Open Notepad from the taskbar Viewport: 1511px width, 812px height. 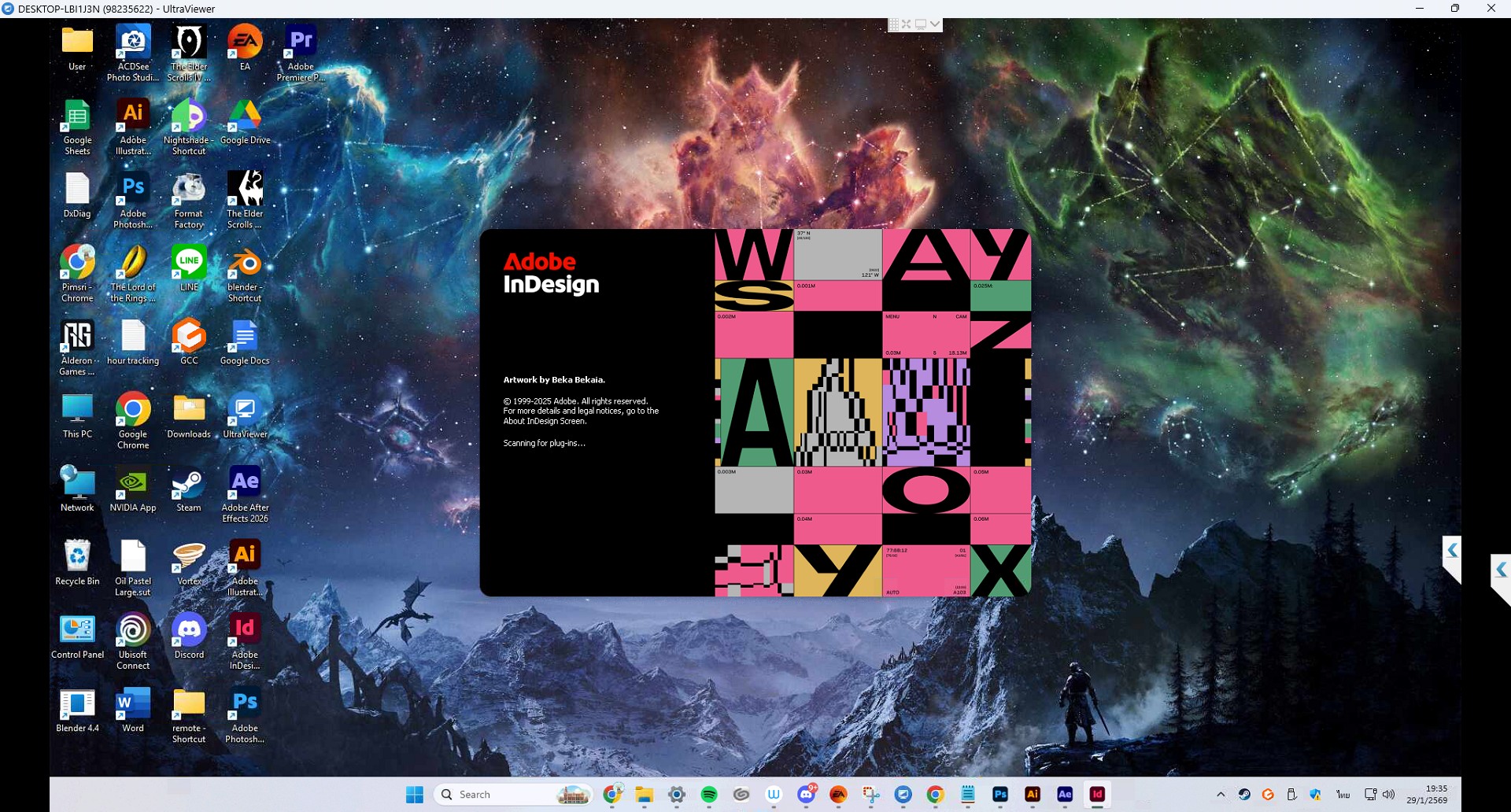(968, 795)
